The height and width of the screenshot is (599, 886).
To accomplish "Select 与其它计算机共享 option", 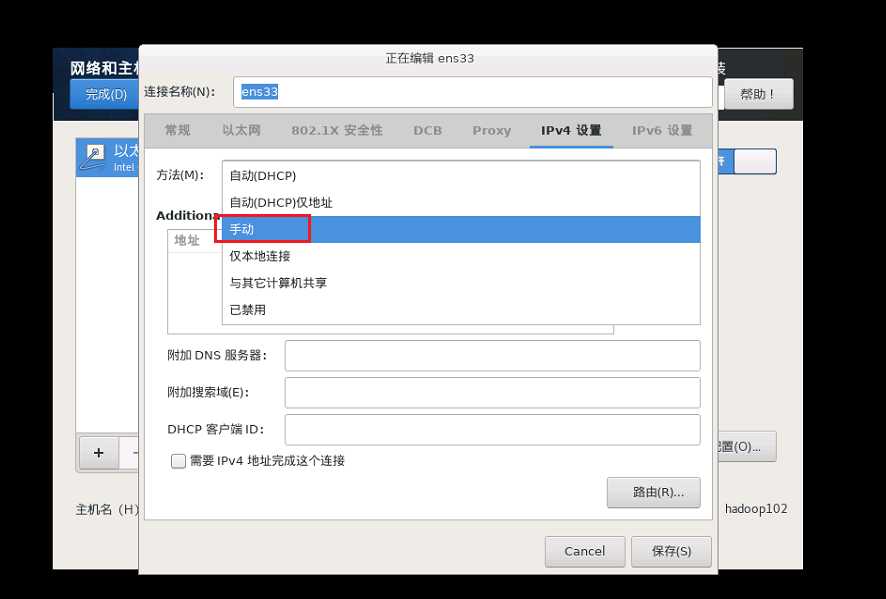I will (x=461, y=283).
